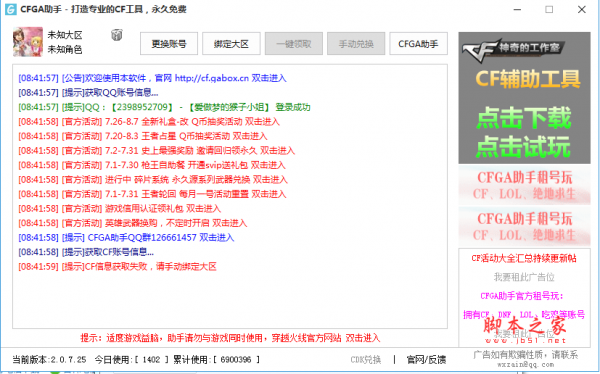Open the 7.26-8.7 全新礼盒 activity line

pyautogui.click(x=149, y=122)
